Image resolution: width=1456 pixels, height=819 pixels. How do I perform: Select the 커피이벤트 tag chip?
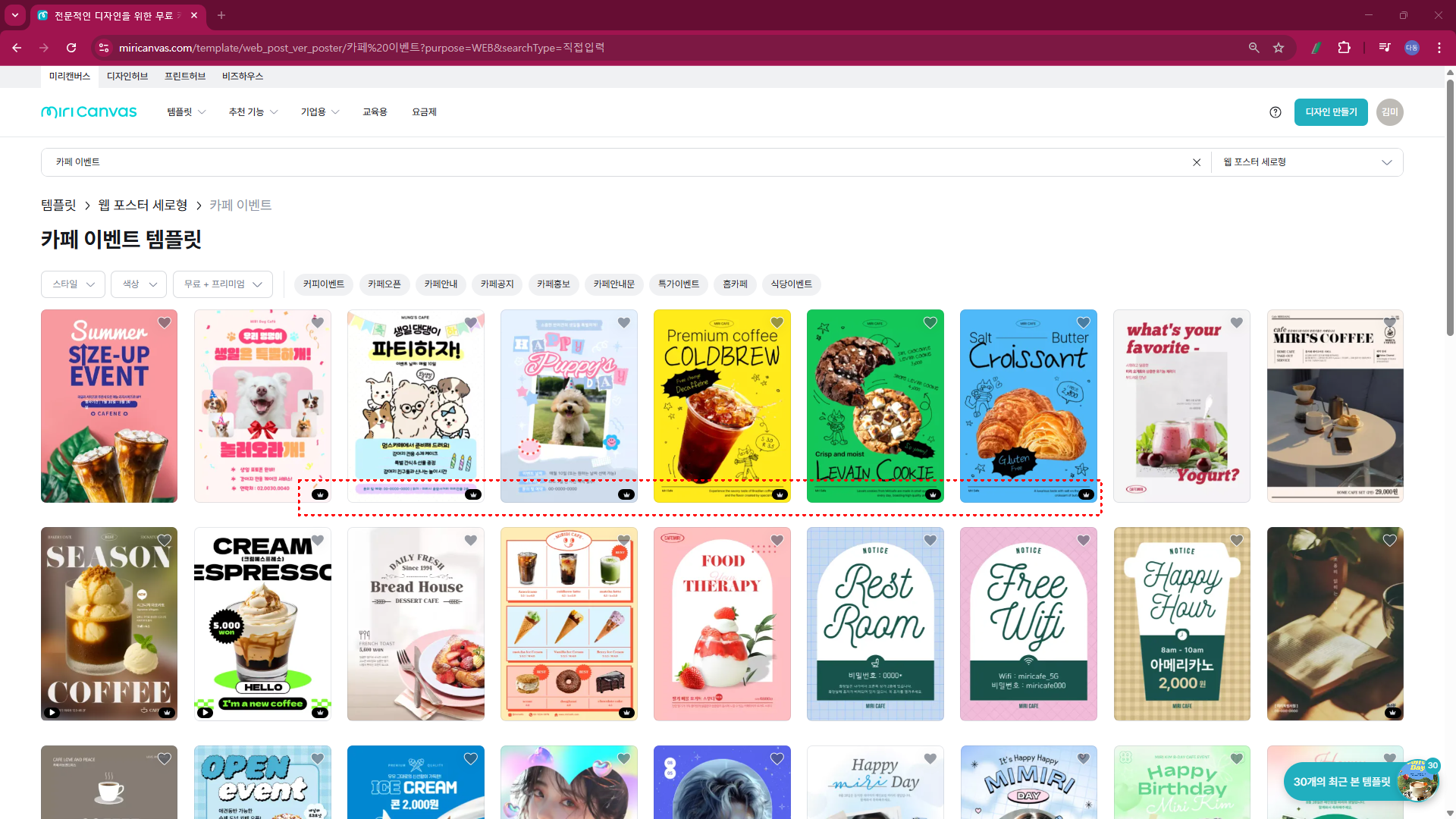pos(324,284)
